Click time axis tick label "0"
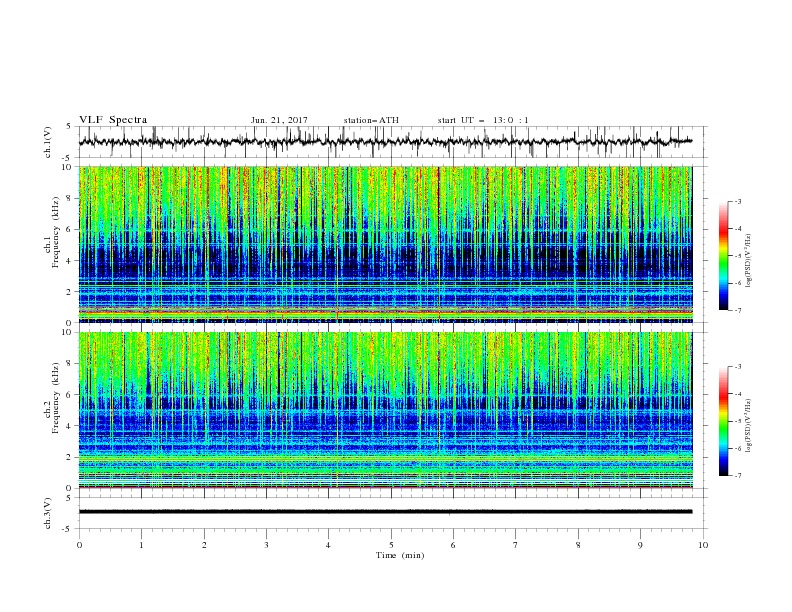 click(x=79, y=545)
